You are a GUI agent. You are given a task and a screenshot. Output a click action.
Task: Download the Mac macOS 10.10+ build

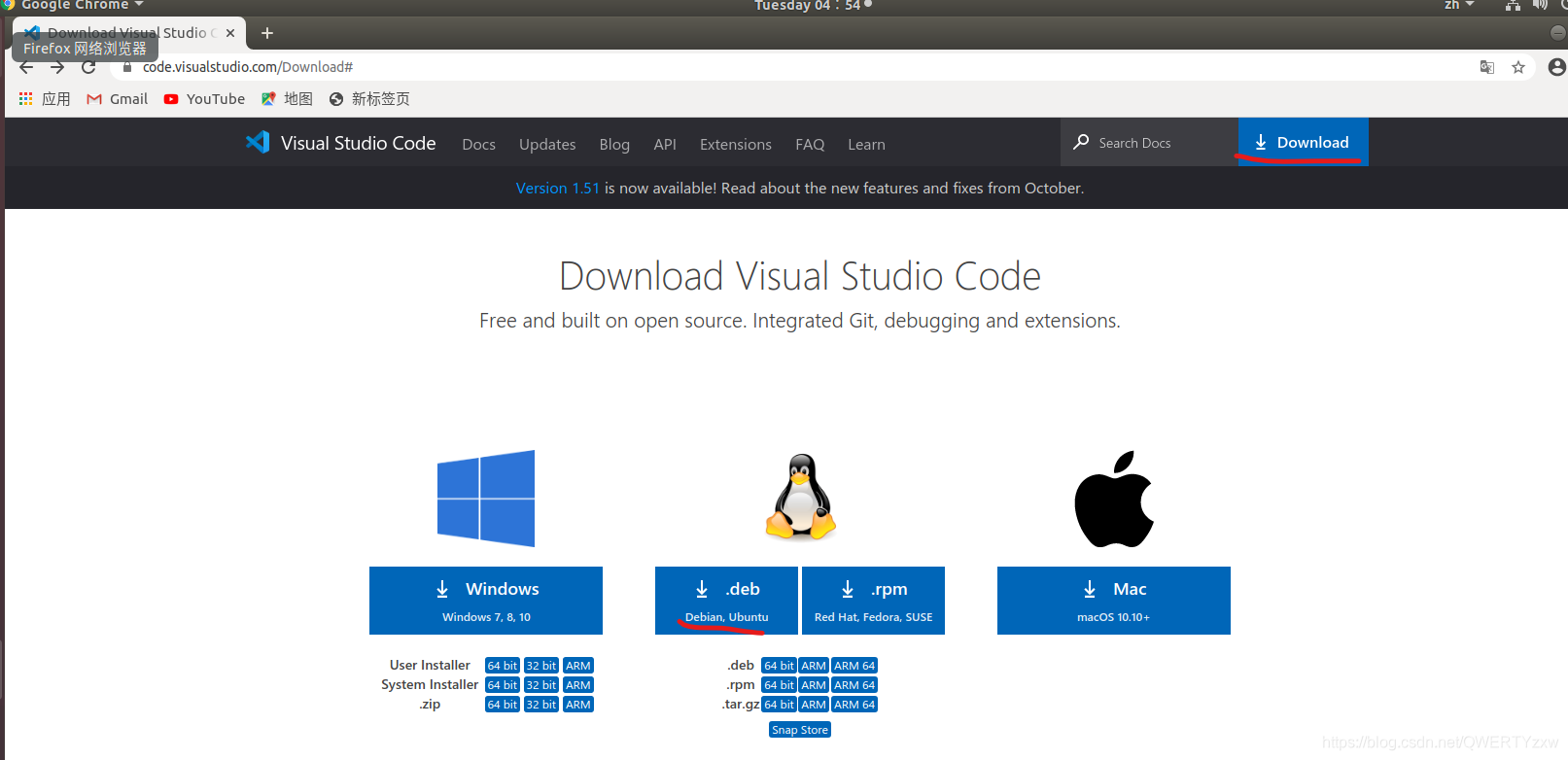[1114, 601]
